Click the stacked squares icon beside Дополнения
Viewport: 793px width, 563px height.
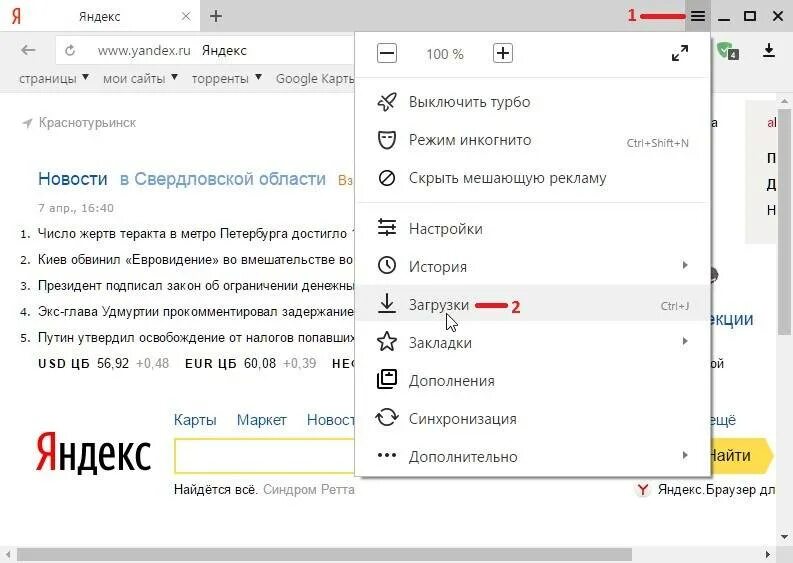[387, 379]
